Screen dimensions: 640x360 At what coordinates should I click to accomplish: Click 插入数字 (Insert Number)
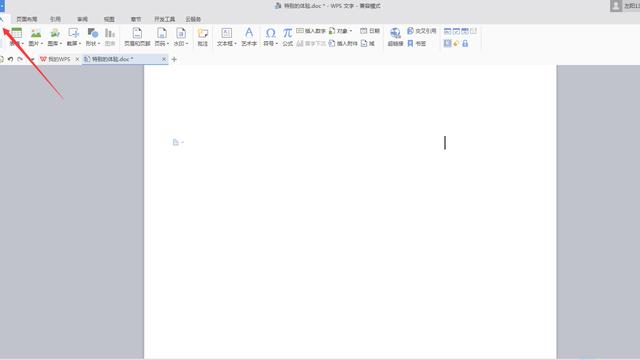tap(311, 31)
